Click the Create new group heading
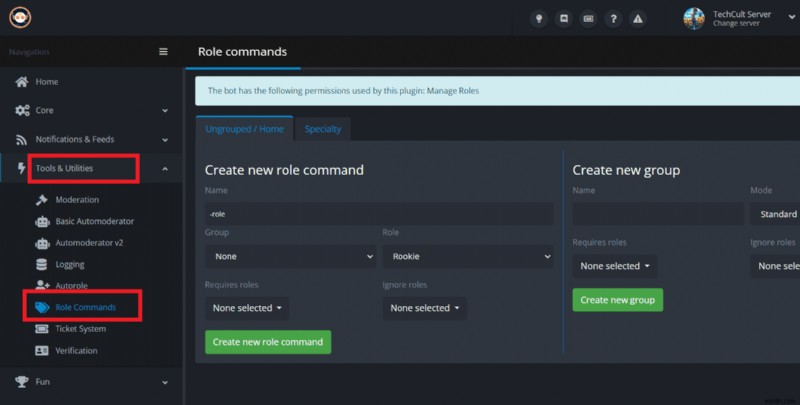The image size is (800, 405). [626, 170]
